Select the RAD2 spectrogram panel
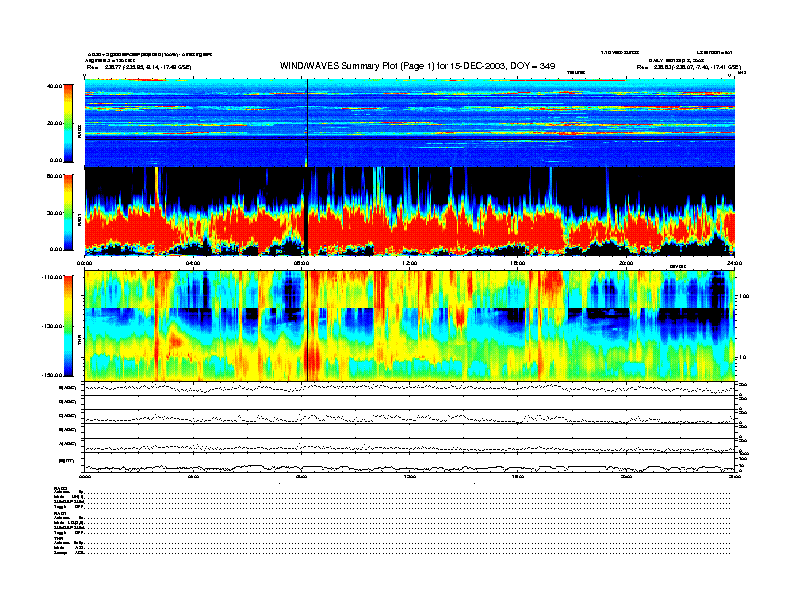The image size is (792, 612). pyautogui.click(x=410, y=123)
